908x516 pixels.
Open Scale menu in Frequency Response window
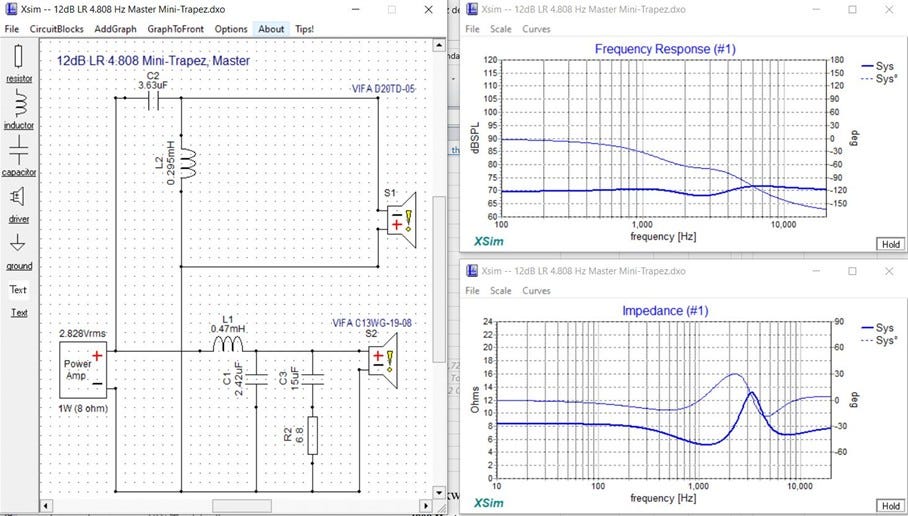(501, 29)
